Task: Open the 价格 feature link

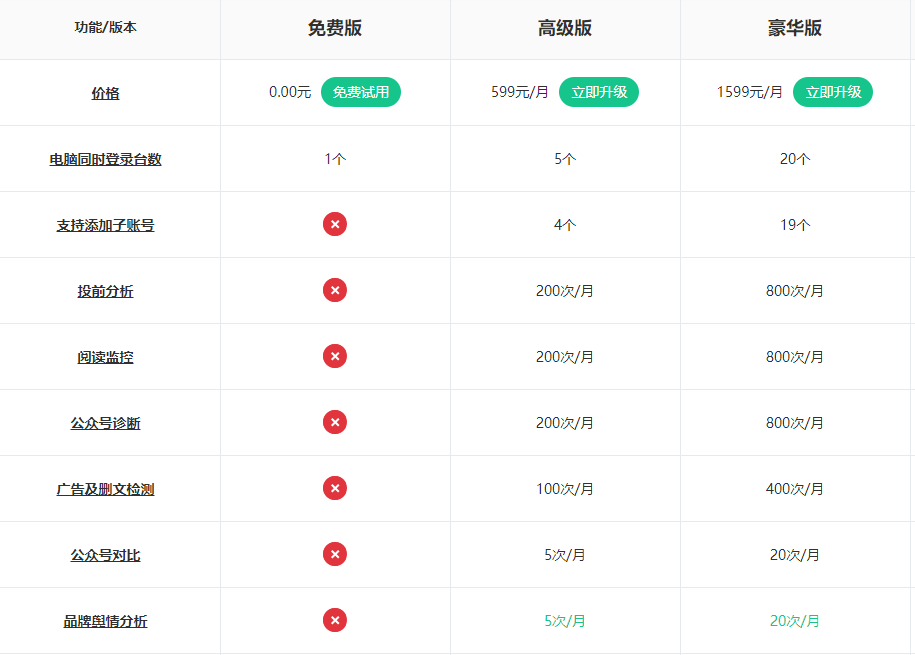Action: point(106,93)
